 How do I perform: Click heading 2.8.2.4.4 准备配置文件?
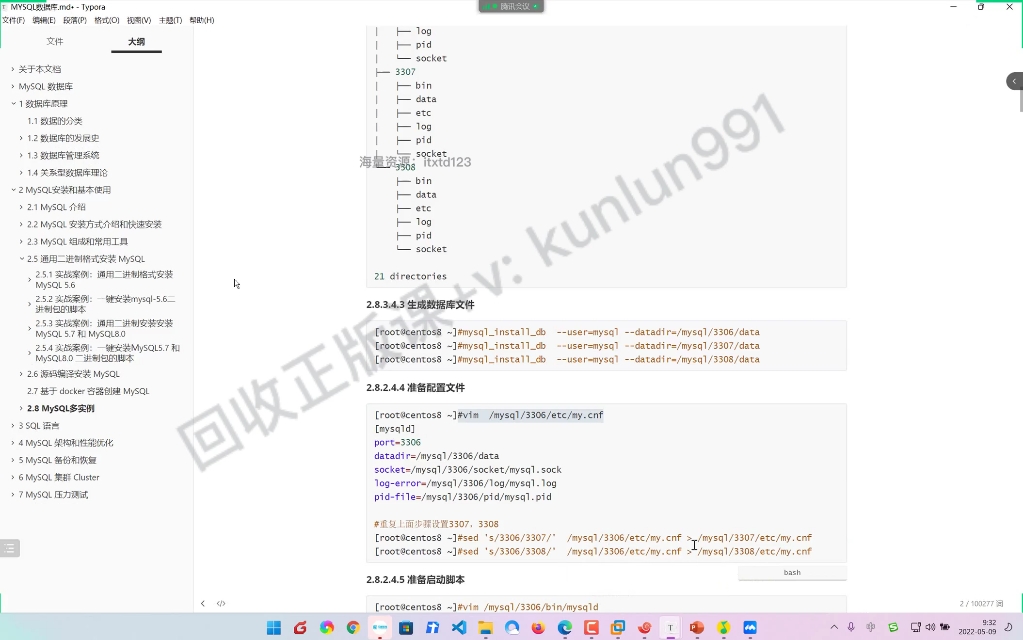tap(415, 388)
